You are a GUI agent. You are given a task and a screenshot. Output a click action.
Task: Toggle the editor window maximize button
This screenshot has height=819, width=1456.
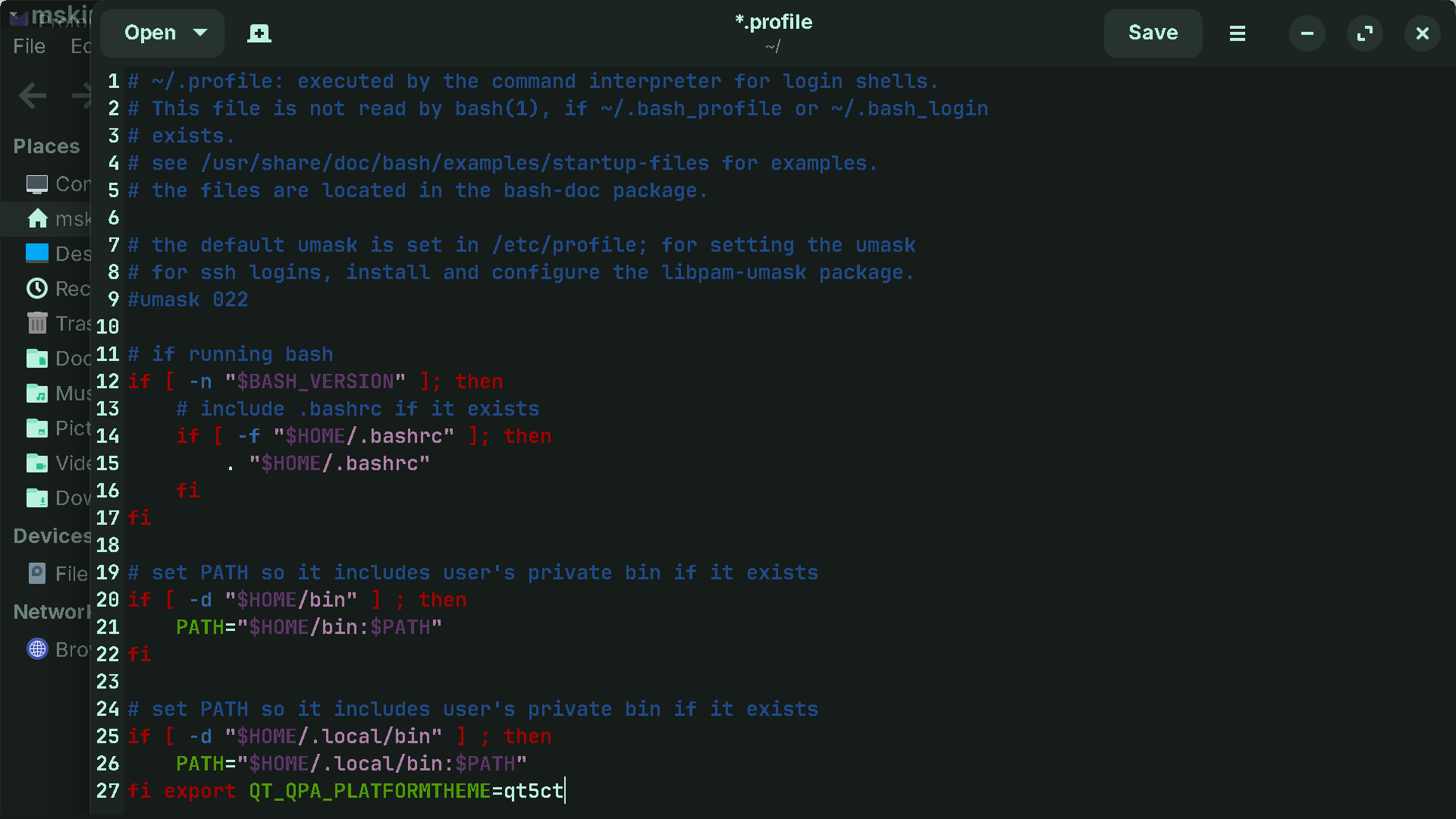pos(1364,33)
